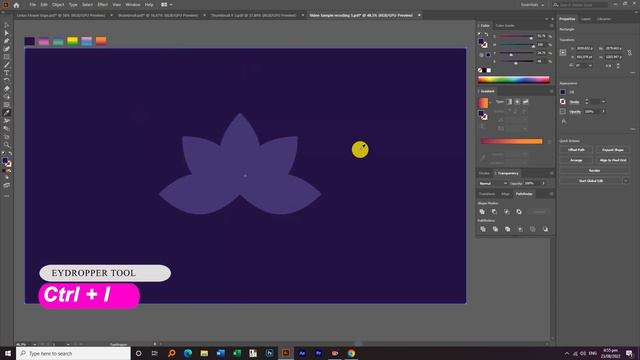
Task: Click the Unite shape mode icon
Action: point(482,212)
